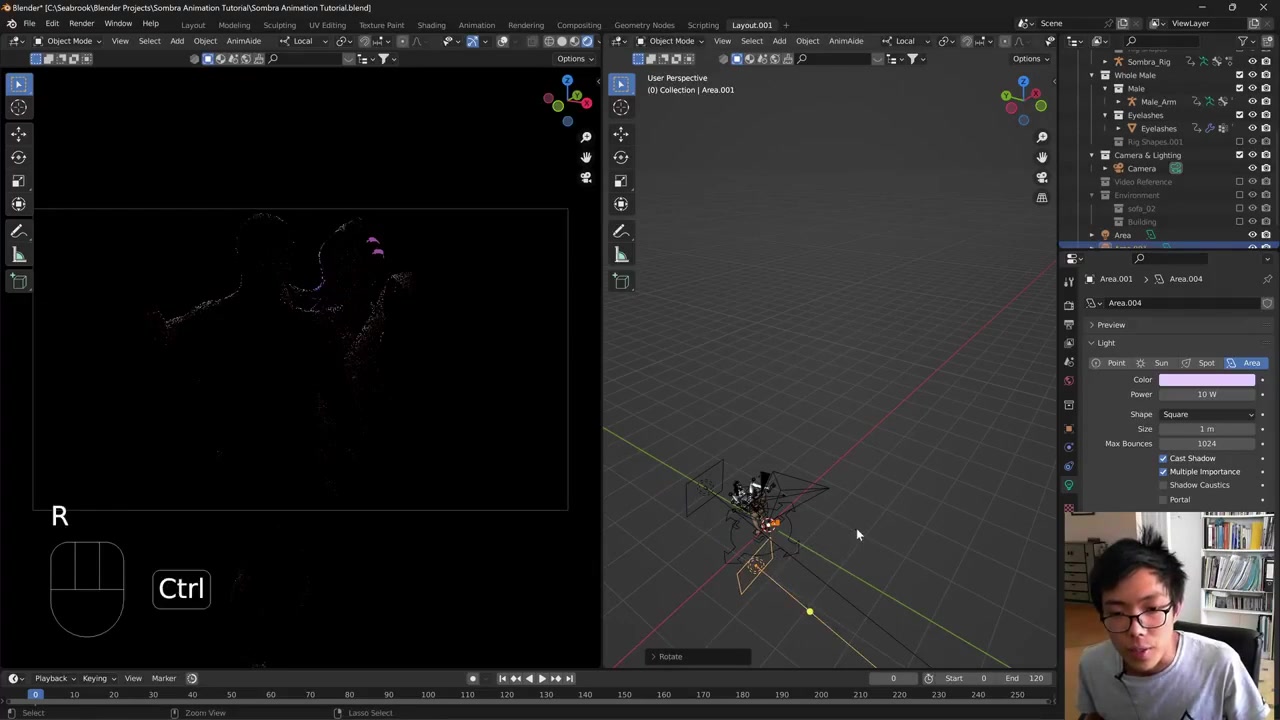This screenshot has height=720, width=1280.
Task: Expand the Preview panel
Action: [1110, 325]
